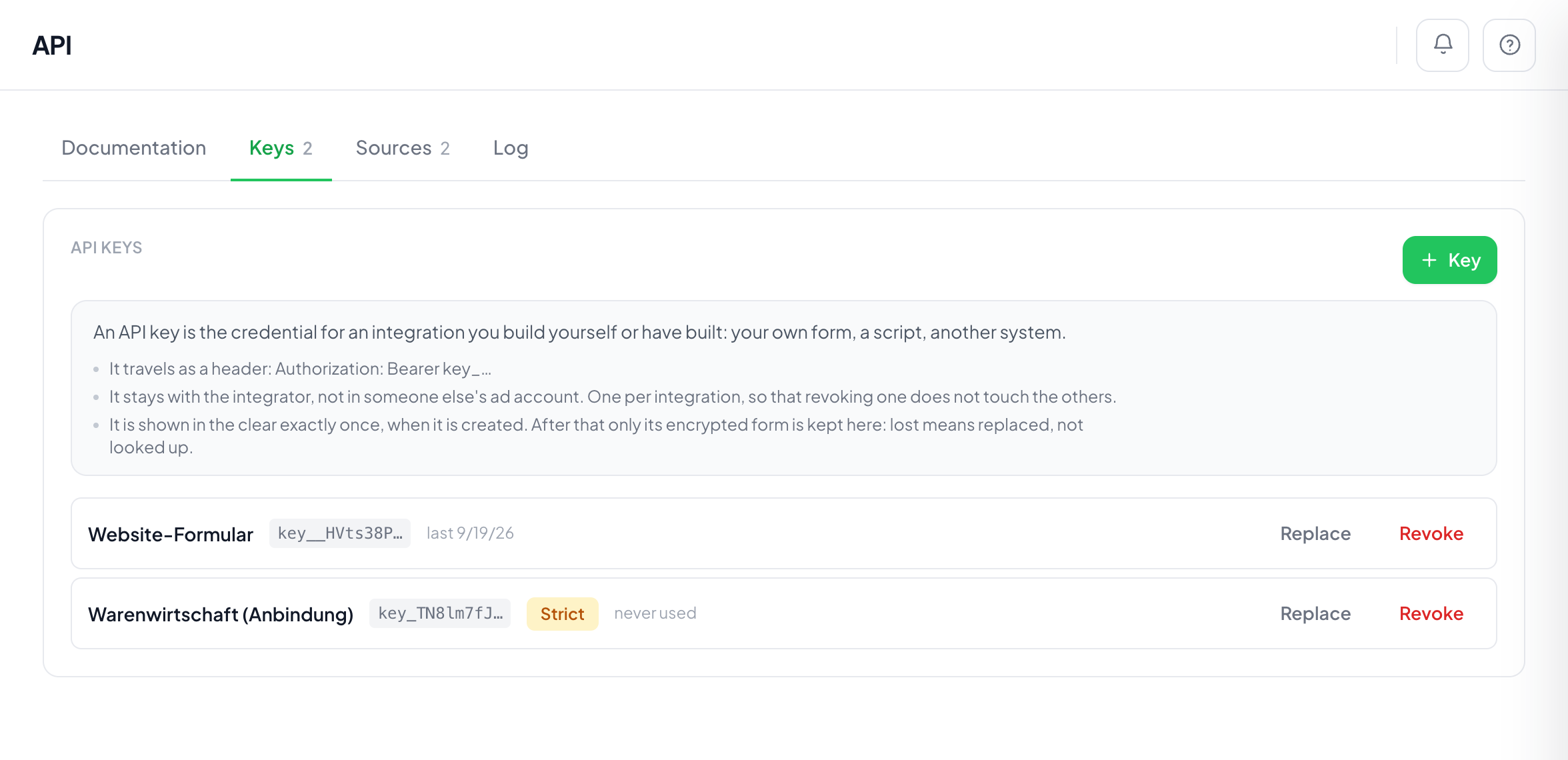
Task: Go to the Log tab
Action: (511, 148)
